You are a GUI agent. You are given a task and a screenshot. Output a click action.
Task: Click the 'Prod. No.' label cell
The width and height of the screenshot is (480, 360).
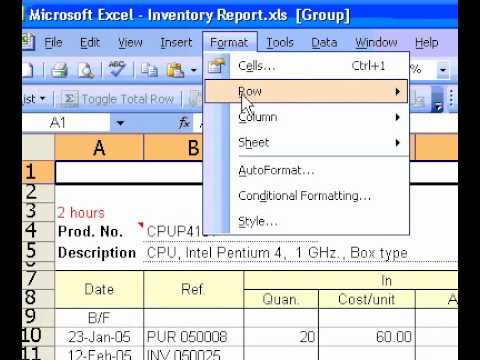click(99, 231)
